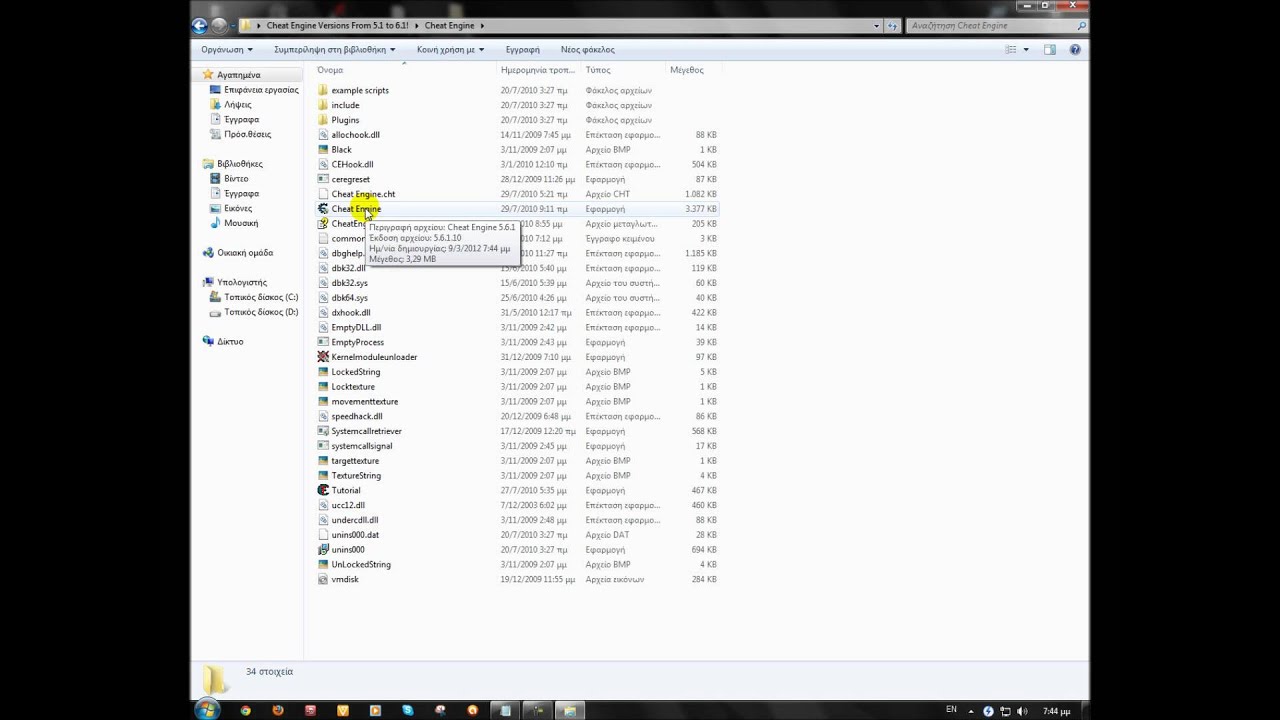Open the Βίντεο library

pos(236,179)
